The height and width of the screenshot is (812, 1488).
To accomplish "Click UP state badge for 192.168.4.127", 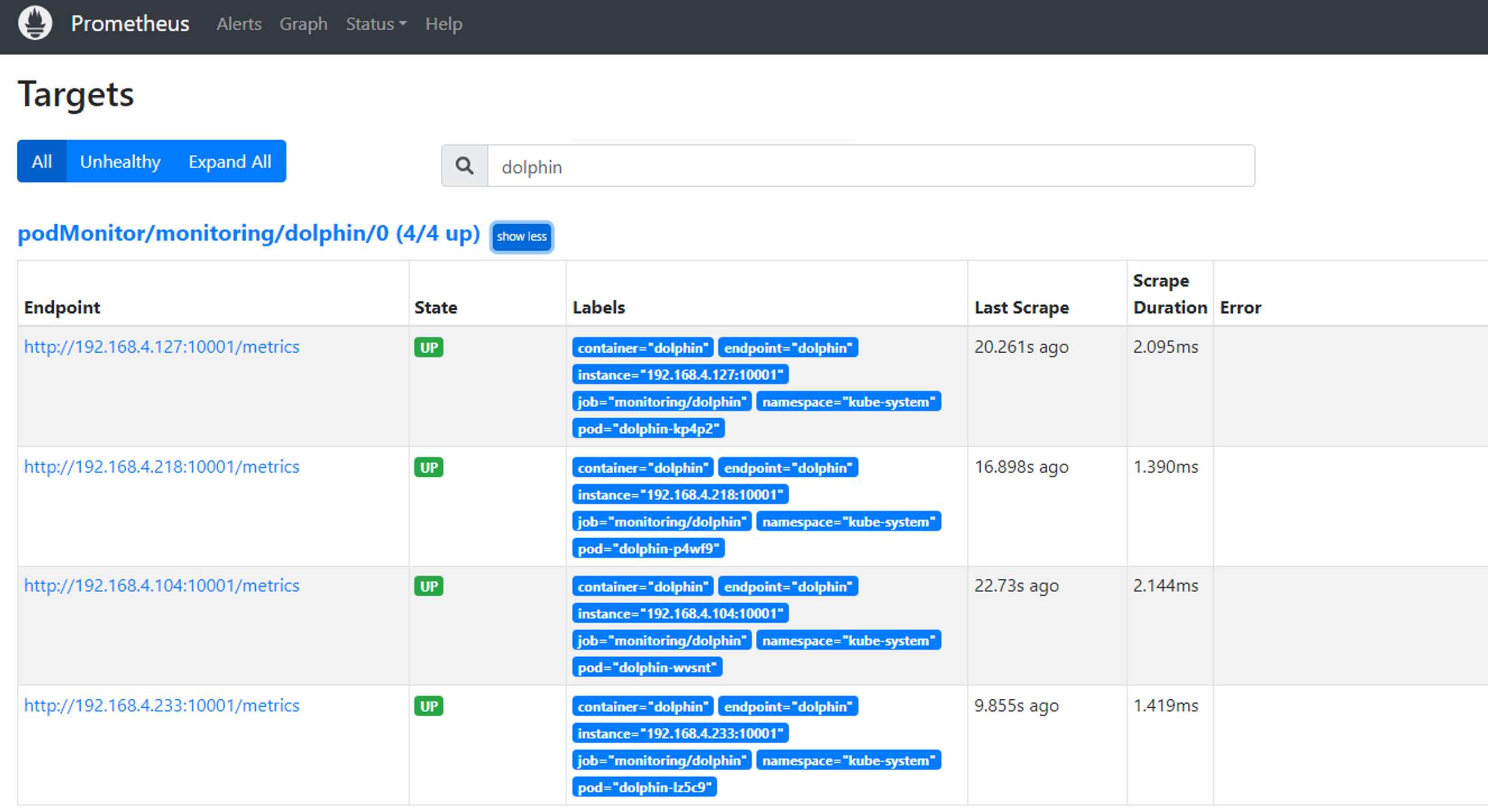I will (428, 348).
